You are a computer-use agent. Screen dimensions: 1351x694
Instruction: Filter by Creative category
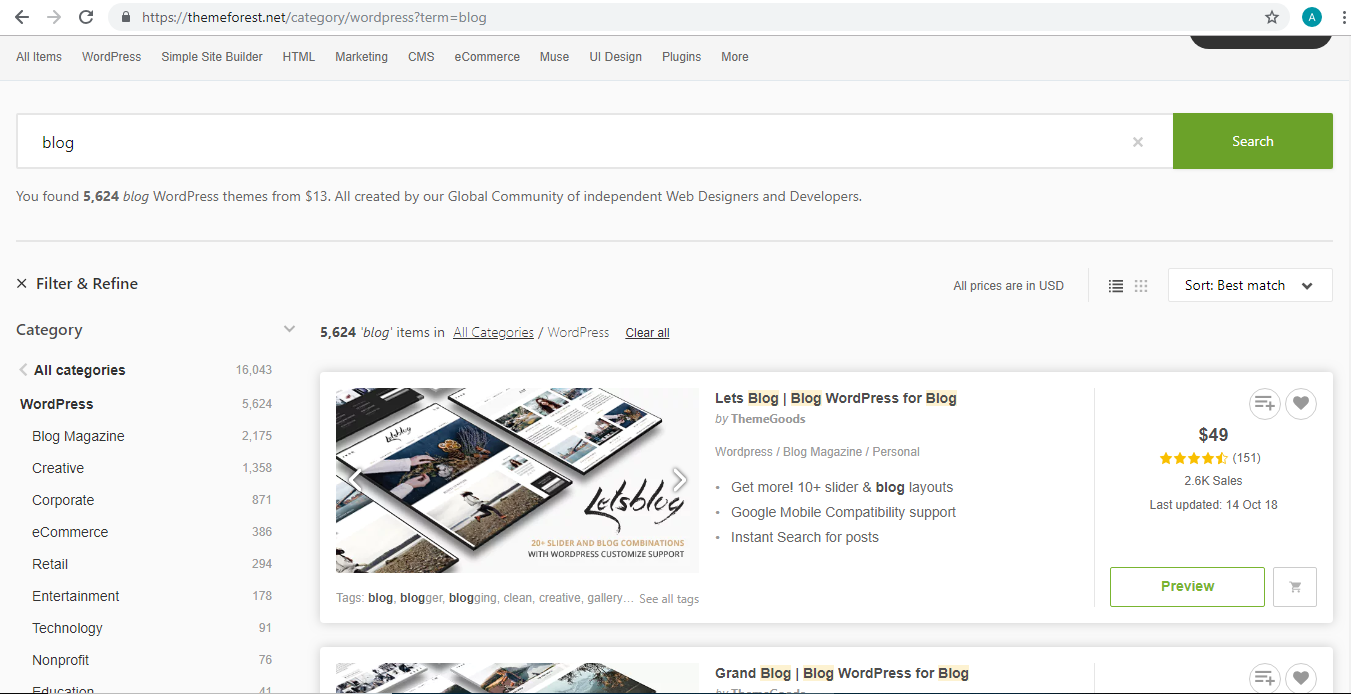[x=58, y=468]
